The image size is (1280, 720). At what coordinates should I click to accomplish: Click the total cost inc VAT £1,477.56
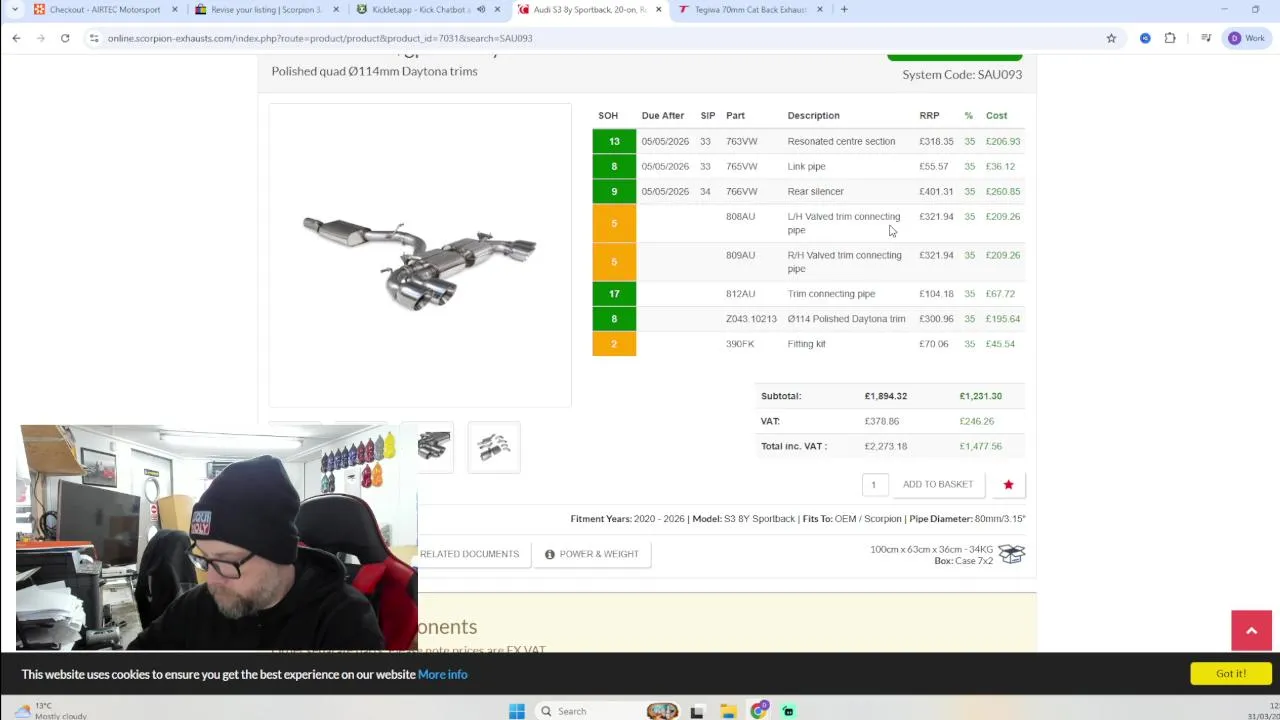[980, 446]
